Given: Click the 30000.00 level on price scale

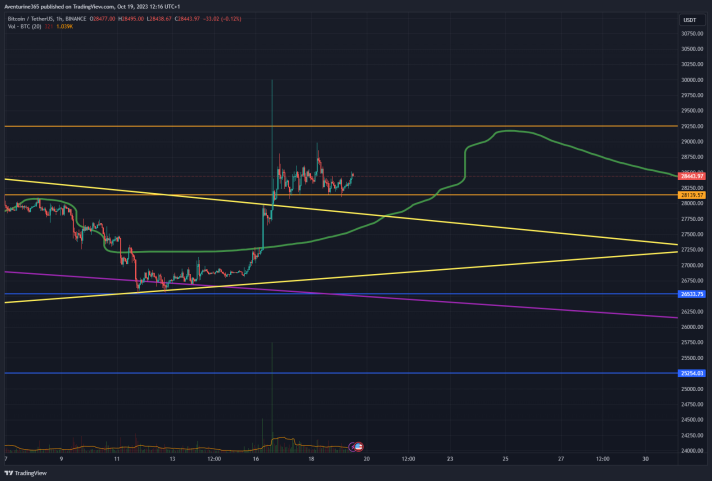Looking at the screenshot, I should coord(692,79).
